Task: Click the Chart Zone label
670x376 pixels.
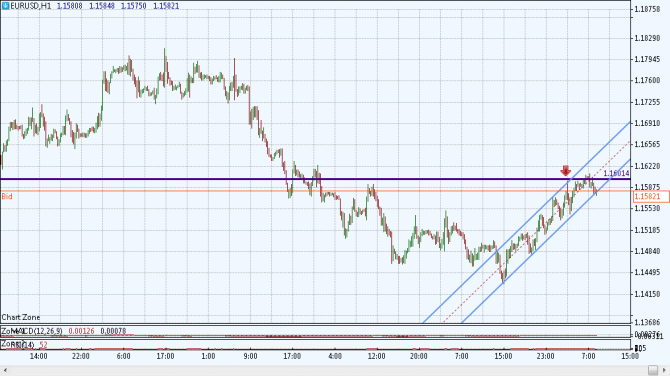Action: pos(21,317)
